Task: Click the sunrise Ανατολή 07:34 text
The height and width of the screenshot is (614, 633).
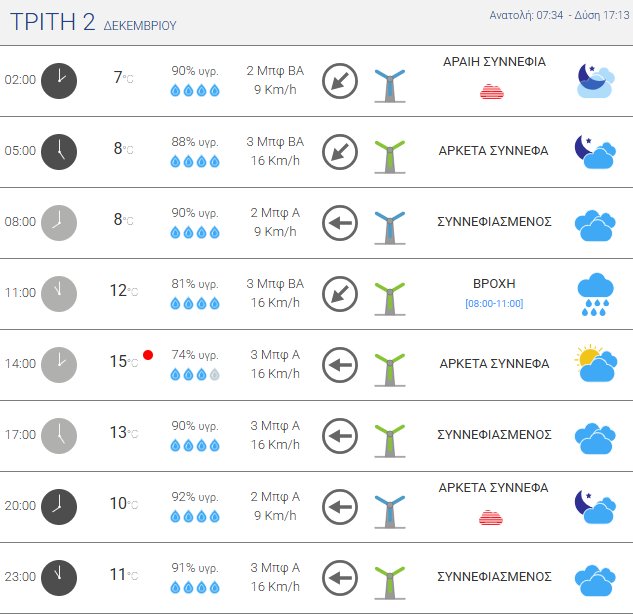Action: [526, 15]
